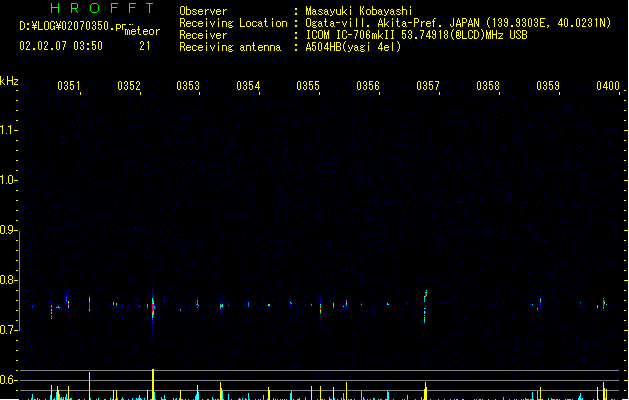Click the 0351 time marker
629x400 pixels.
[69, 85]
